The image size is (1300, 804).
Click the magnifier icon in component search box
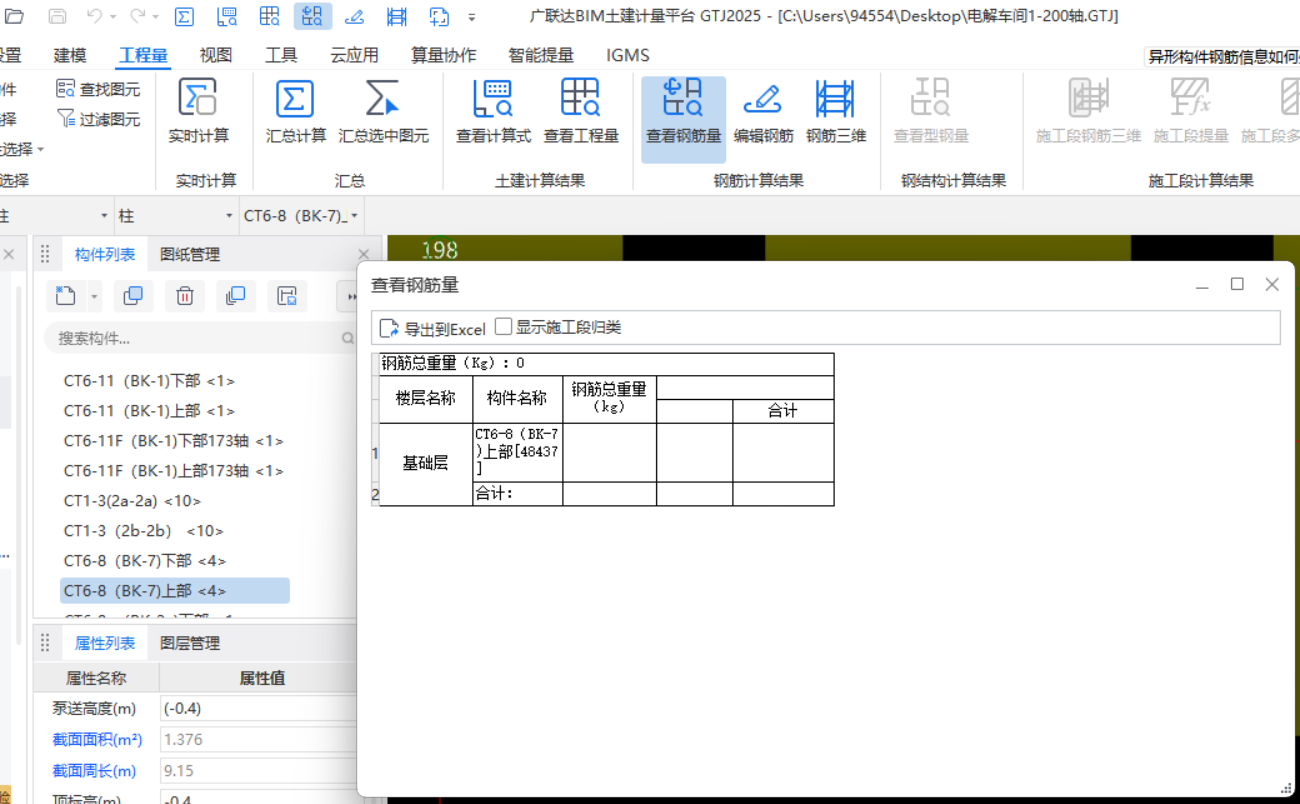tap(347, 339)
